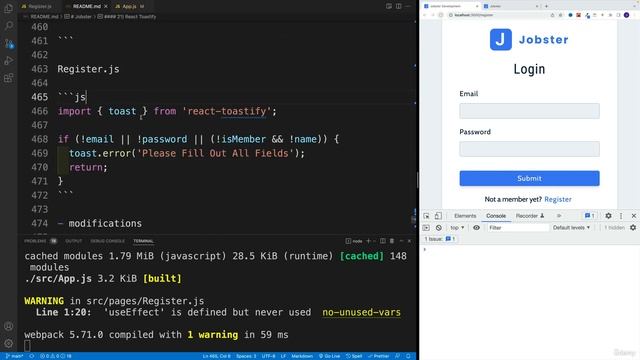Focus the Email input field
This screenshot has height=360, width=640.
coord(529,111)
